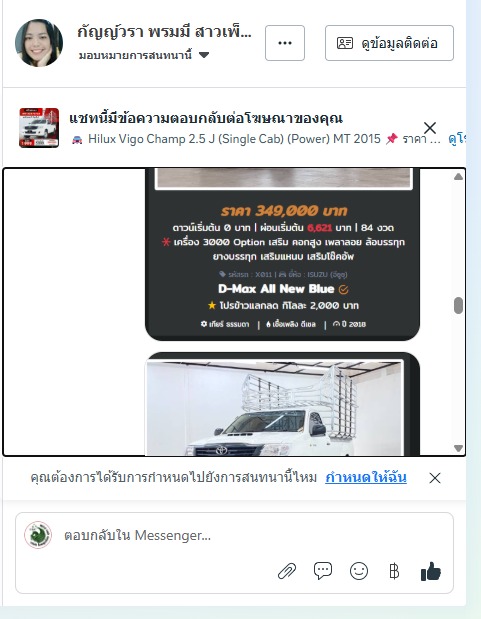
Task: Open กัญญ์วรา profile picture
Action: click(x=39, y=43)
